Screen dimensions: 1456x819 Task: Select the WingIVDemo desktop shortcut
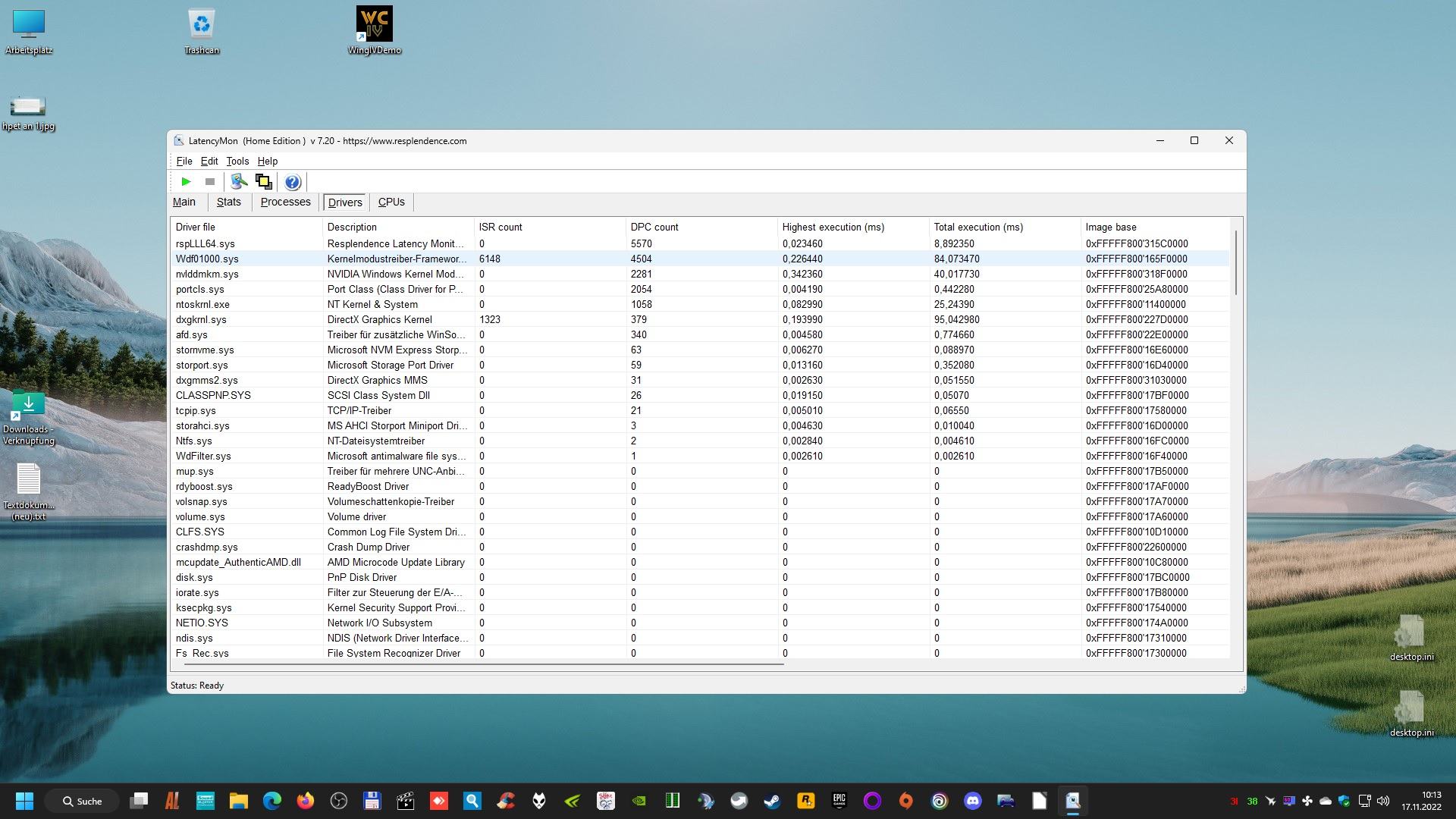375,32
